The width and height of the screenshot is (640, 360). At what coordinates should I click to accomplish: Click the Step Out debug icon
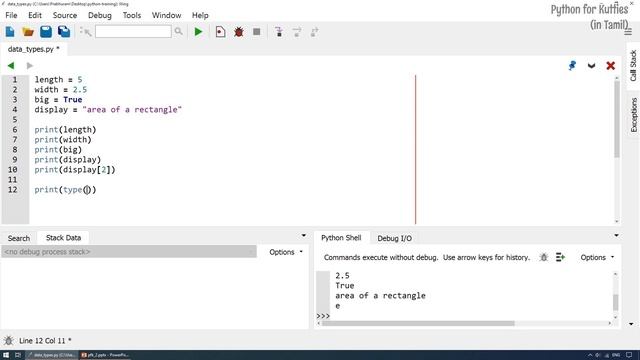click(x=314, y=32)
